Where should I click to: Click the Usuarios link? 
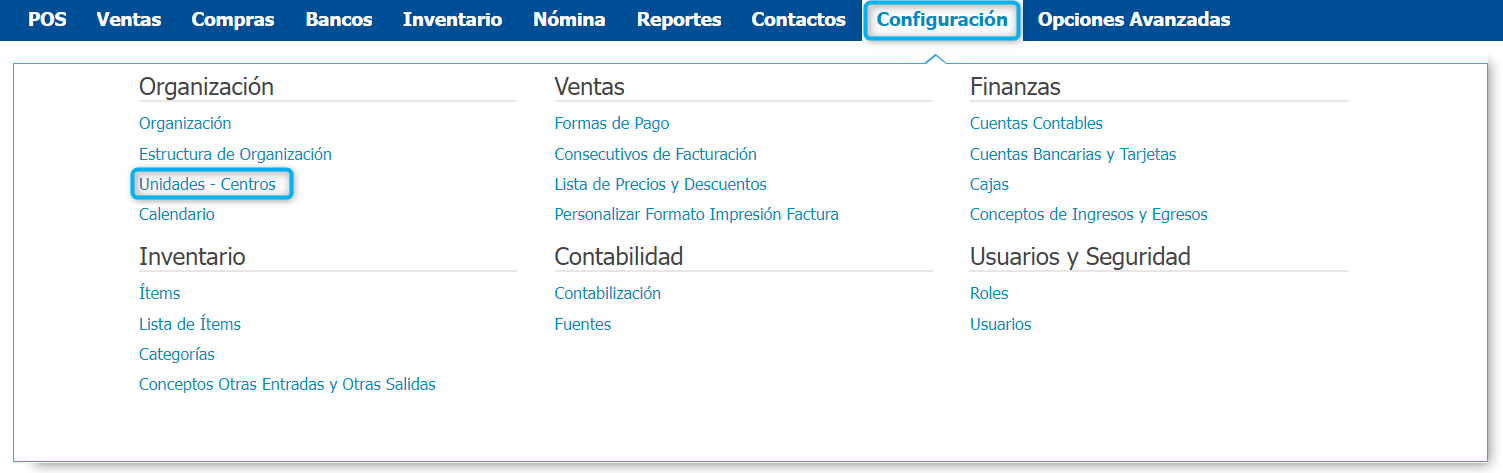click(x=1000, y=324)
